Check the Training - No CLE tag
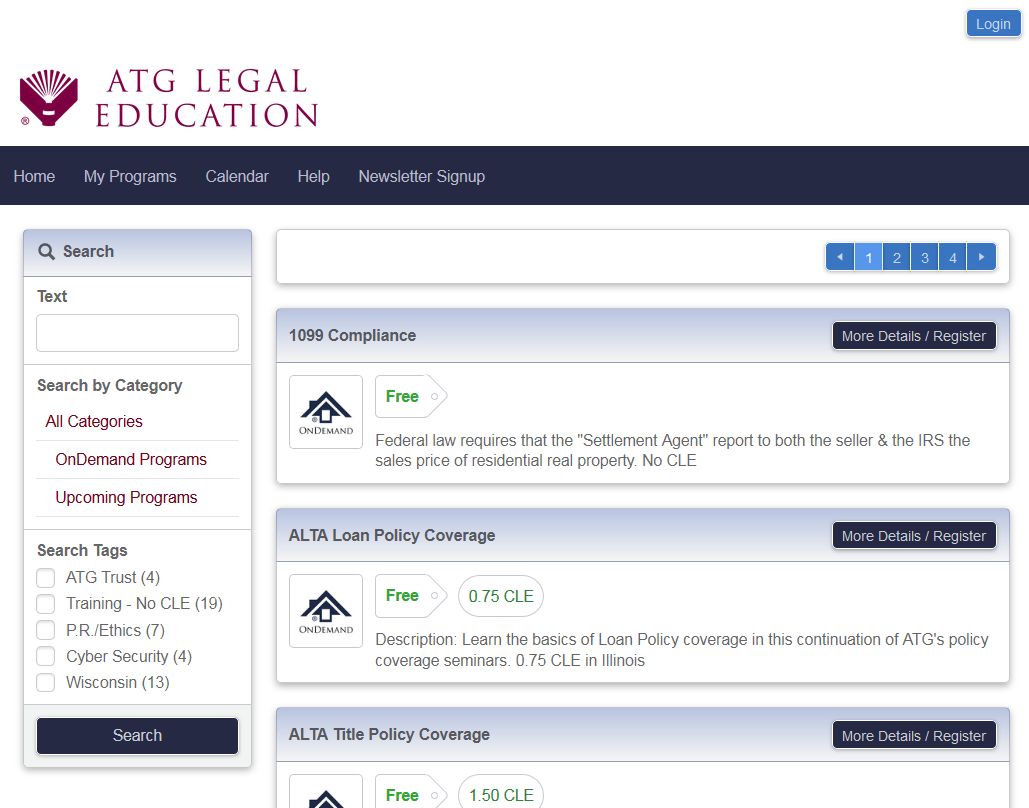Viewport: 1029px width, 808px height. coord(46,604)
